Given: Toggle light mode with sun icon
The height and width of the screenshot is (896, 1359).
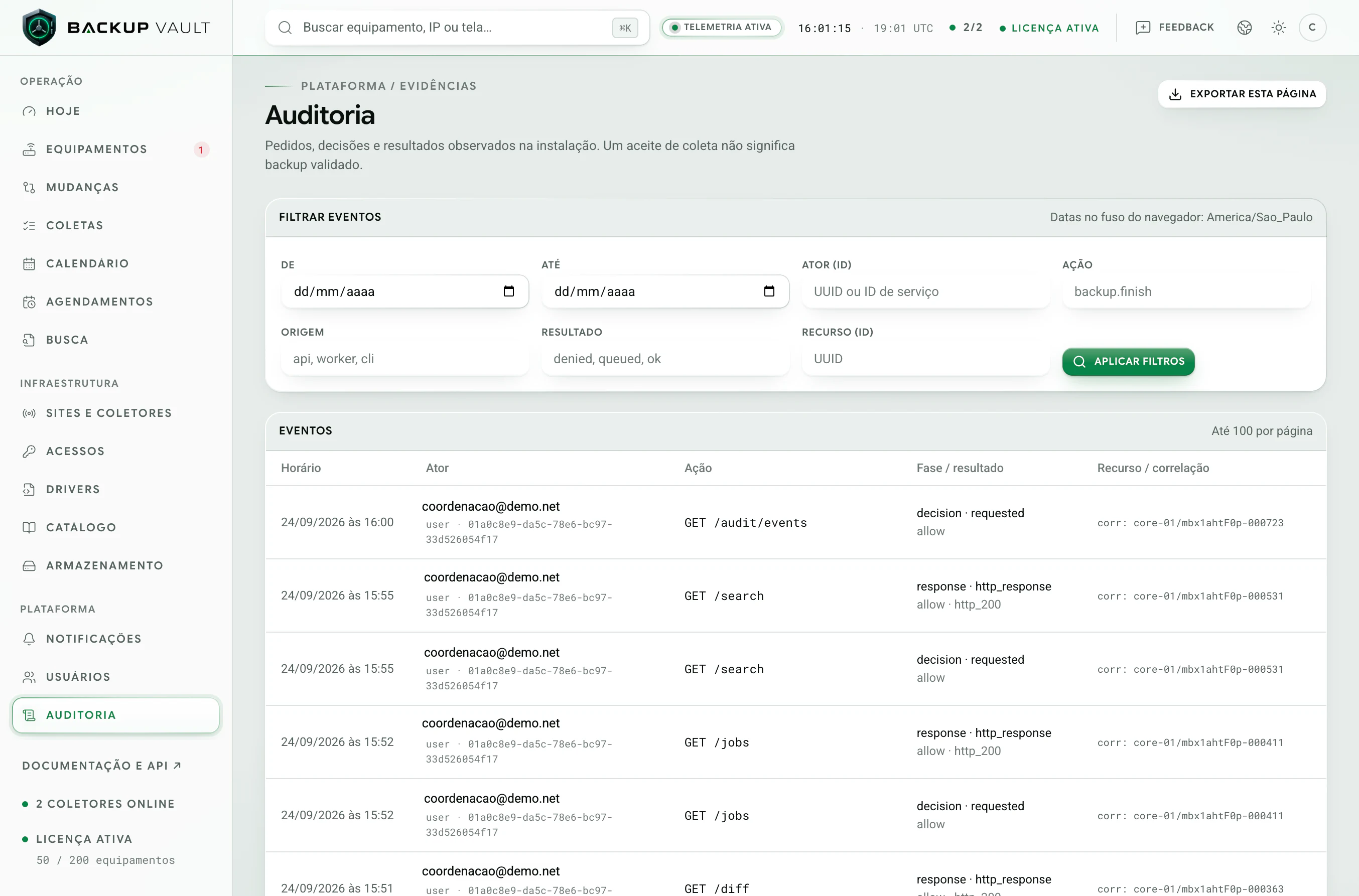Looking at the screenshot, I should 1279,28.
